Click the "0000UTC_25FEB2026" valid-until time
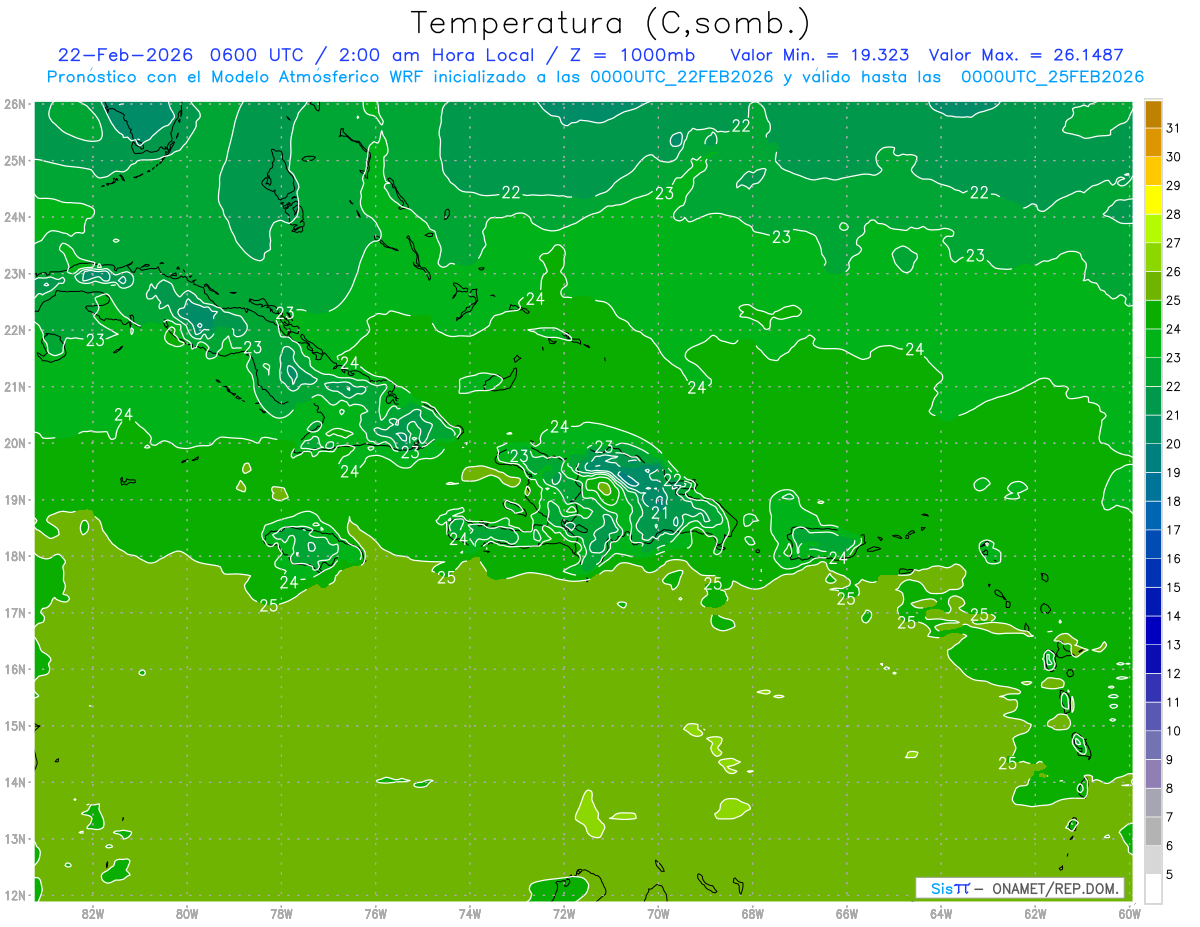This screenshot has height=927, width=1200. coord(1052,77)
